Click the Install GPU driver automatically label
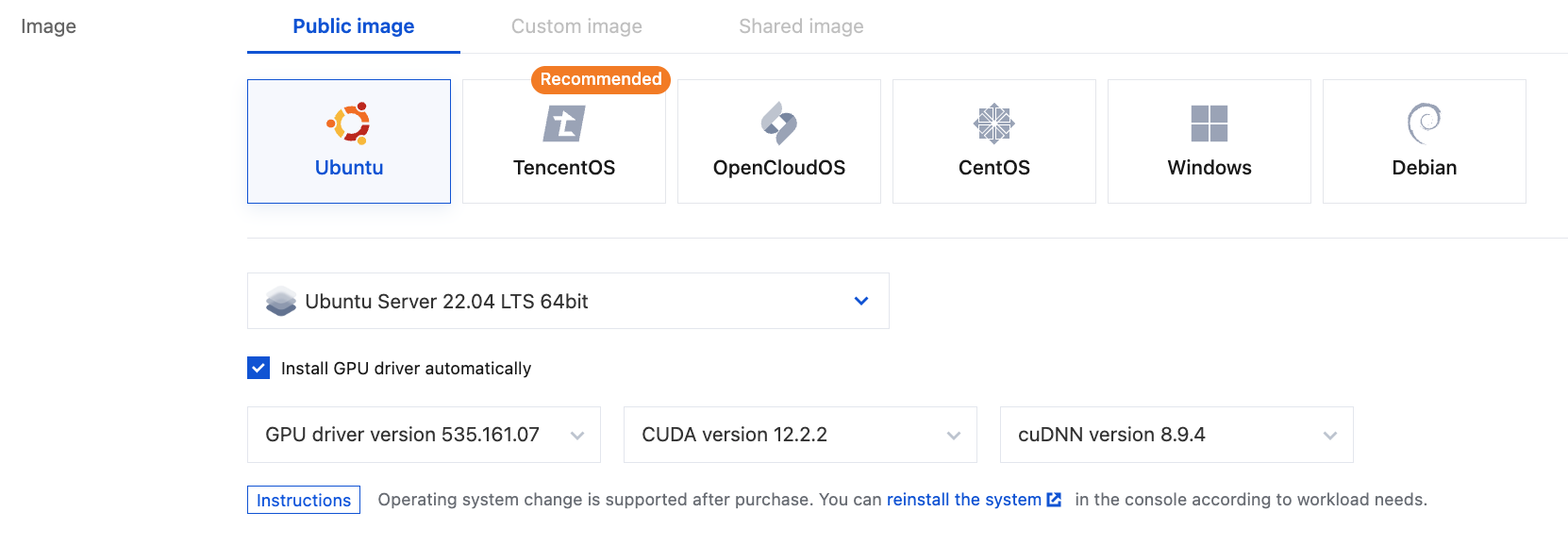Screen dimensions: 1568x545 406,369
